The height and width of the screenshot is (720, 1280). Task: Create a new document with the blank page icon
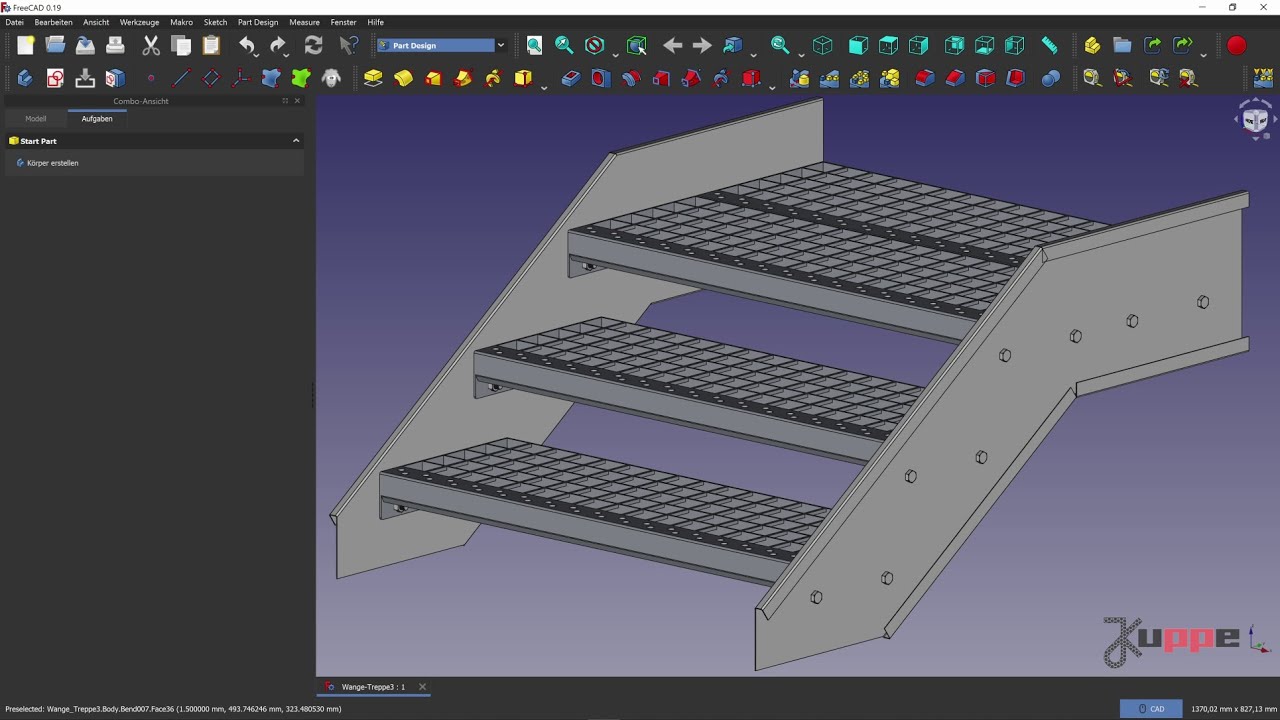tap(25, 45)
